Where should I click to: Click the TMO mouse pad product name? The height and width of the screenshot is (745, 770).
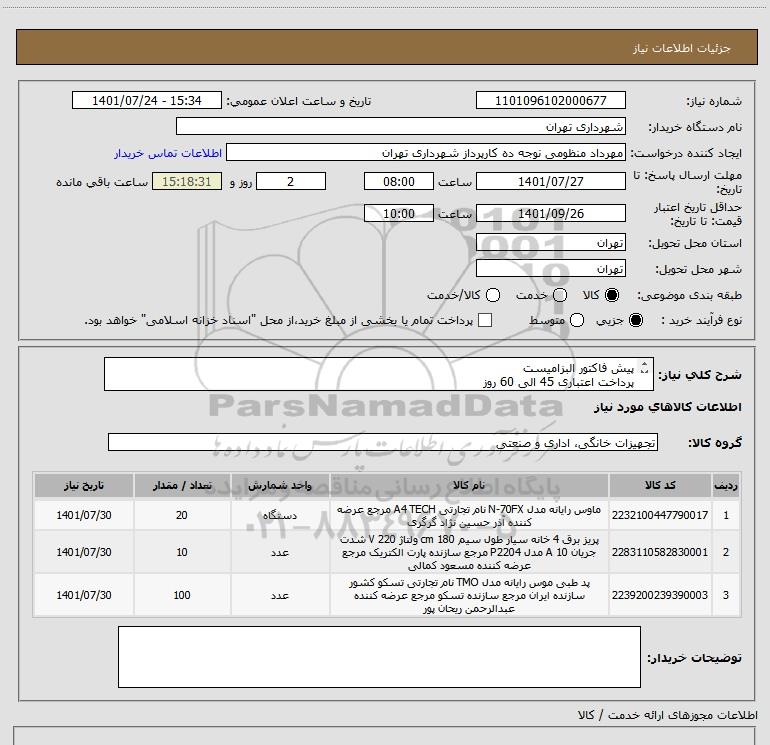[469, 595]
